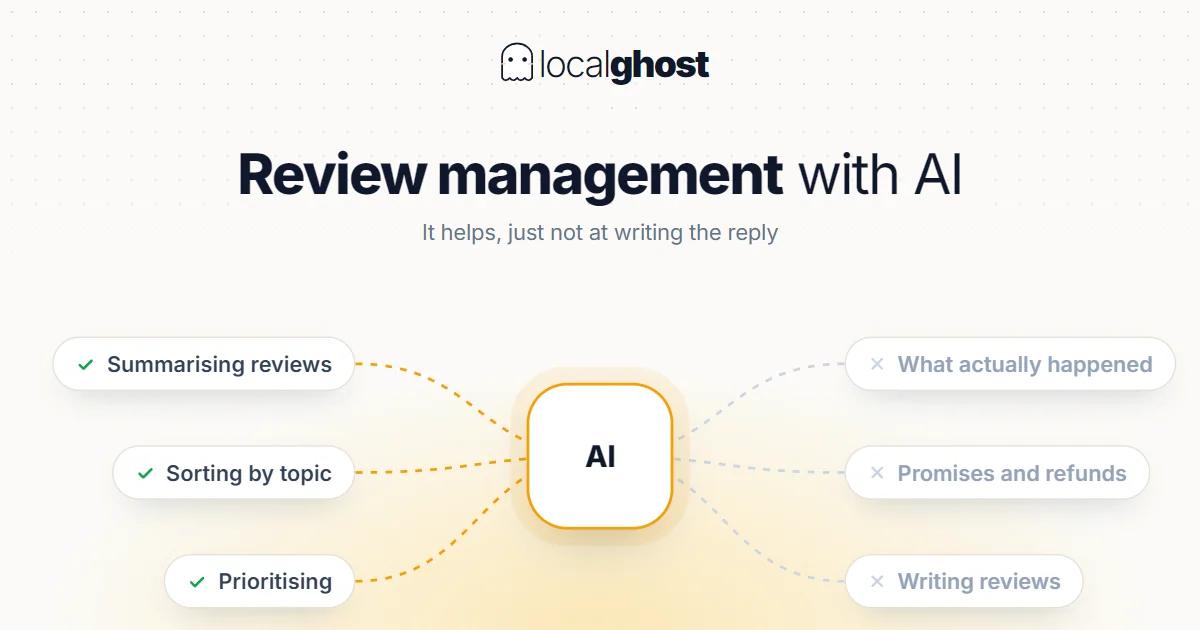Click the green check beside Sorting by topic
Image resolution: width=1200 pixels, height=630 pixels.
tap(145, 474)
